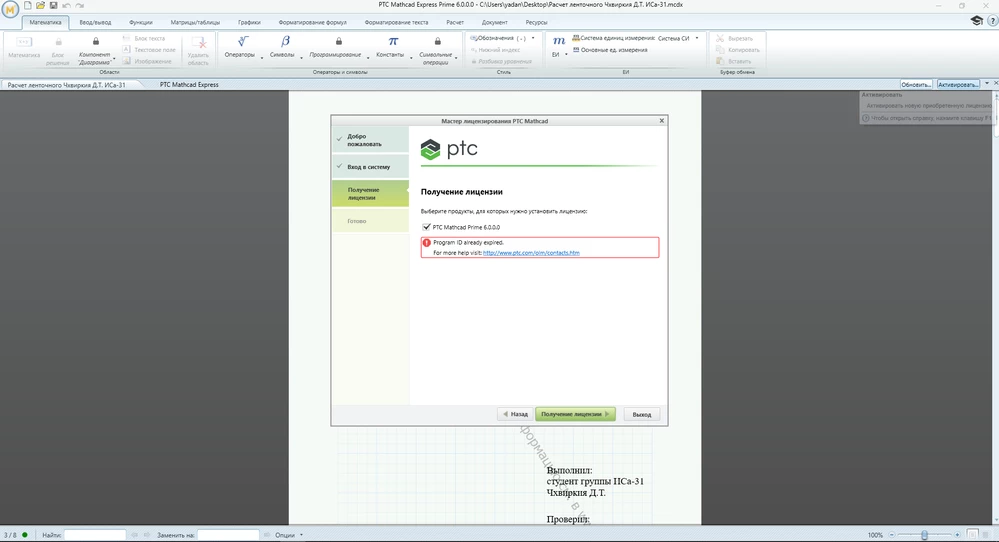Click the Компонент Диаграмма locked icon

96,41
